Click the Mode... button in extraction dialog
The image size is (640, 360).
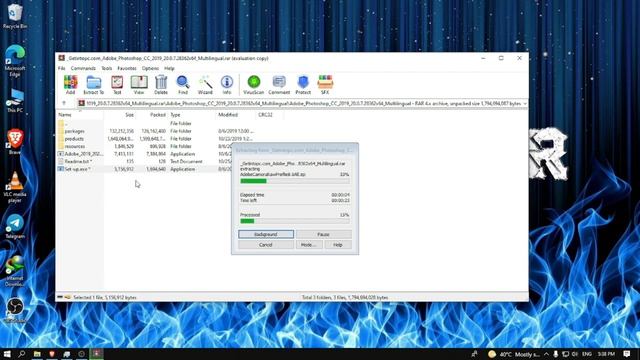(x=309, y=245)
